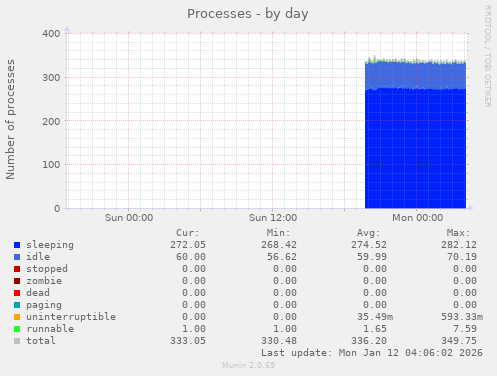The width and height of the screenshot is (497, 376).
Task: Click the 'Last update' timestamp line
Action: point(372,353)
